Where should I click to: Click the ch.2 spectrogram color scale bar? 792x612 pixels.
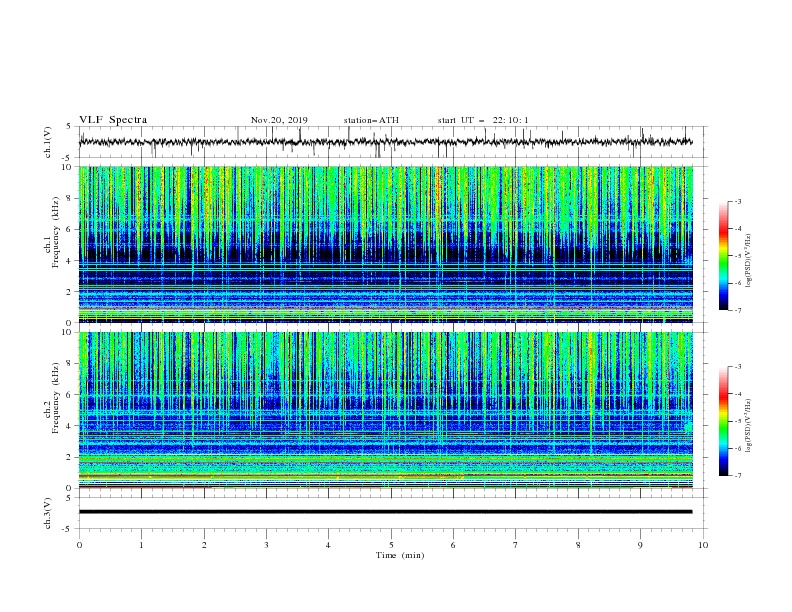point(724,421)
